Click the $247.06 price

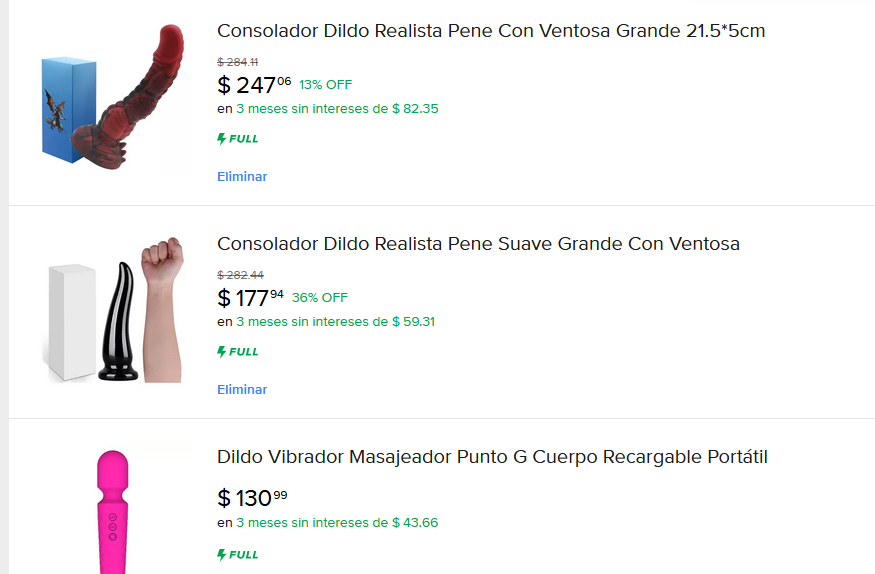pyautogui.click(x=254, y=85)
